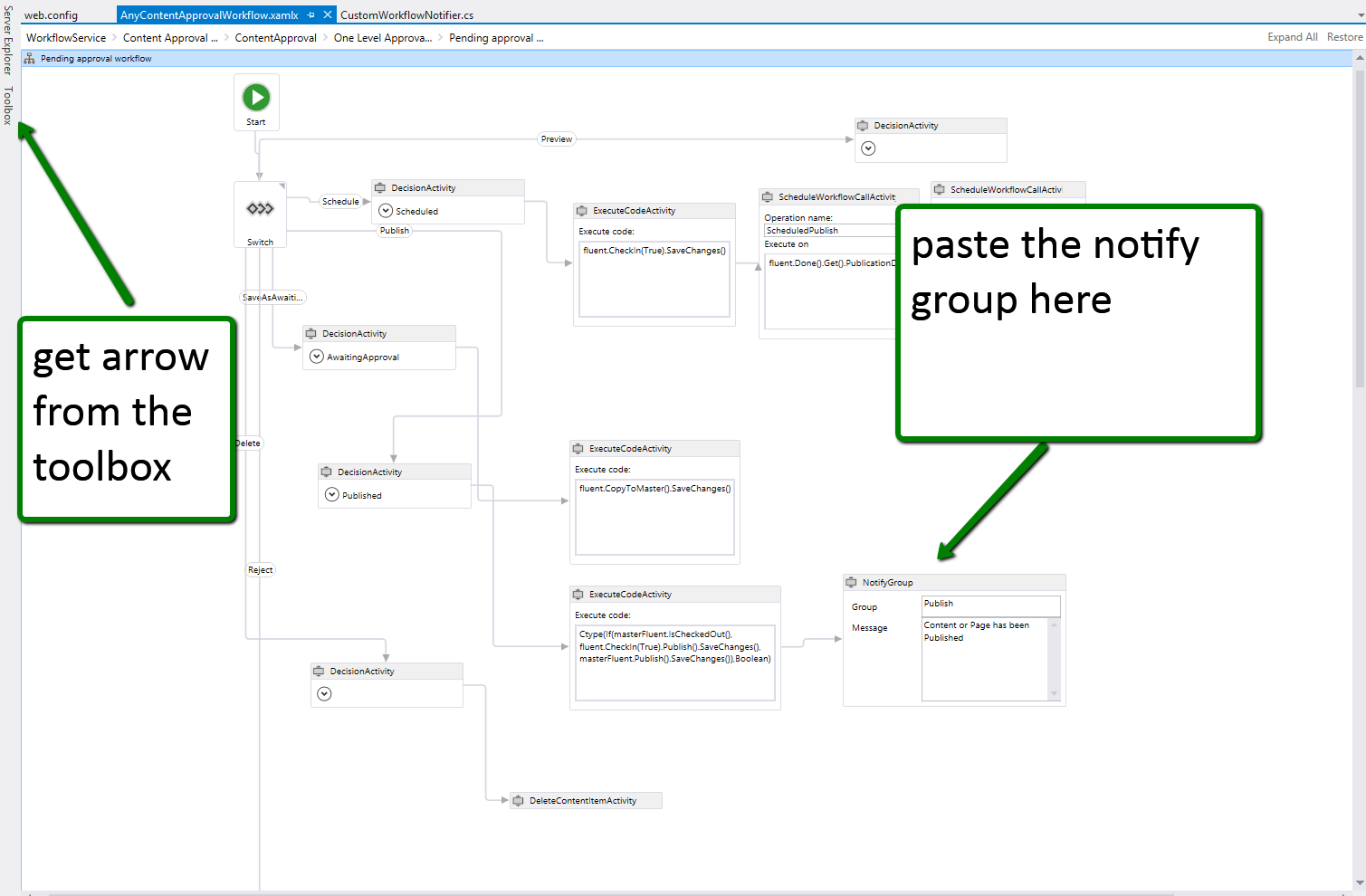This screenshot has width=1366, height=896.
Task: Select the Reject connector label
Action: [x=261, y=570]
